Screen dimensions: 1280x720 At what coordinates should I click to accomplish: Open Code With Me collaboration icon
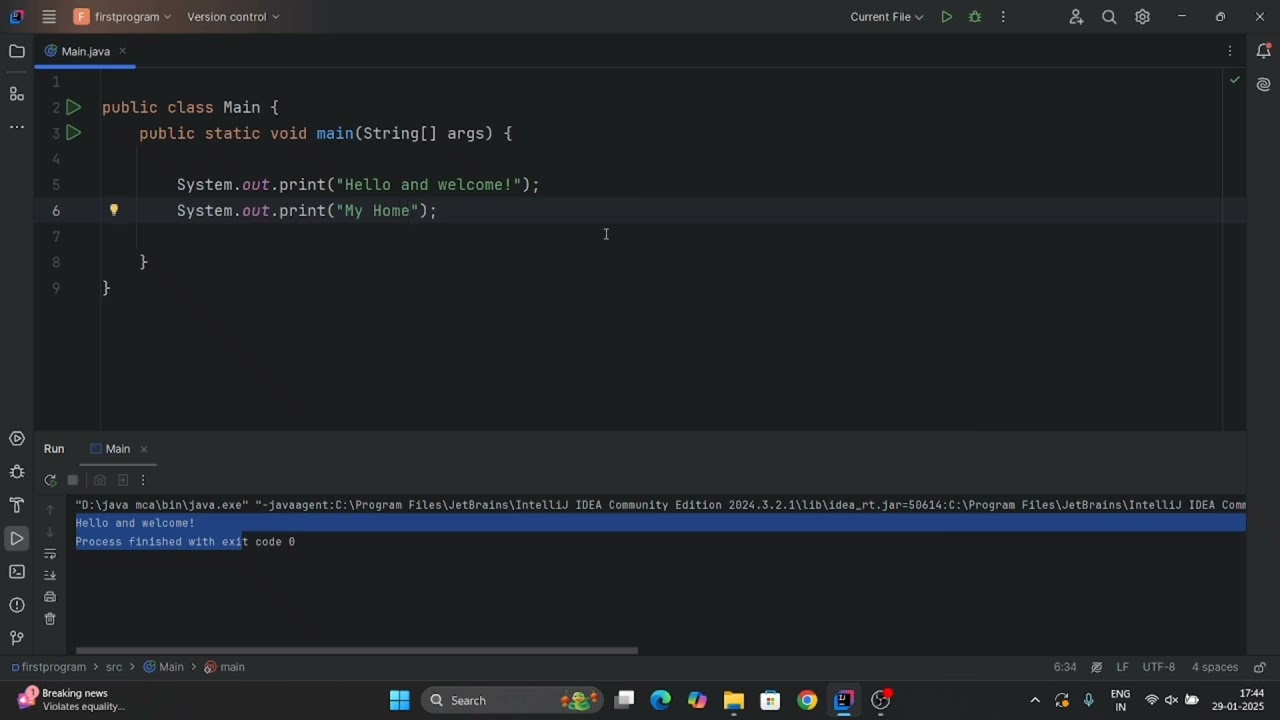click(x=1076, y=17)
